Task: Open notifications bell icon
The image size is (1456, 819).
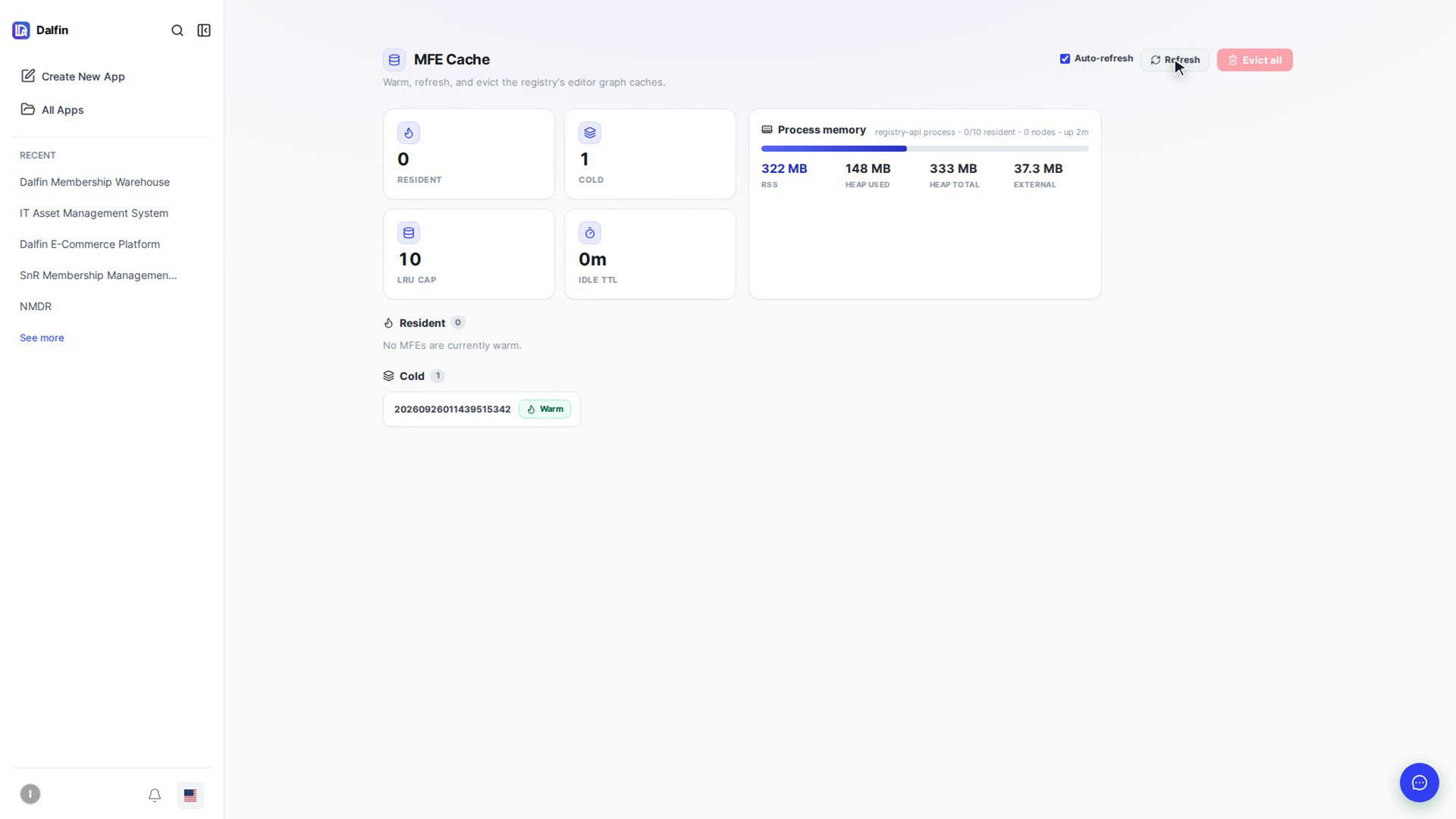Action: pos(155,795)
